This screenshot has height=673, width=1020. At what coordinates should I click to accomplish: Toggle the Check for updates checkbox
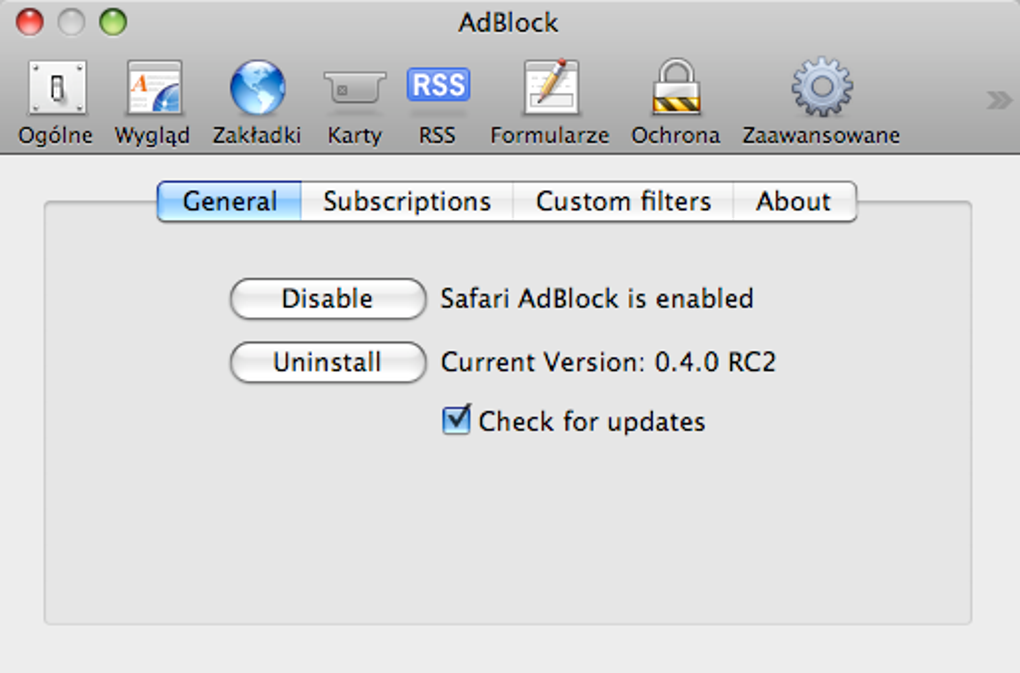point(456,420)
